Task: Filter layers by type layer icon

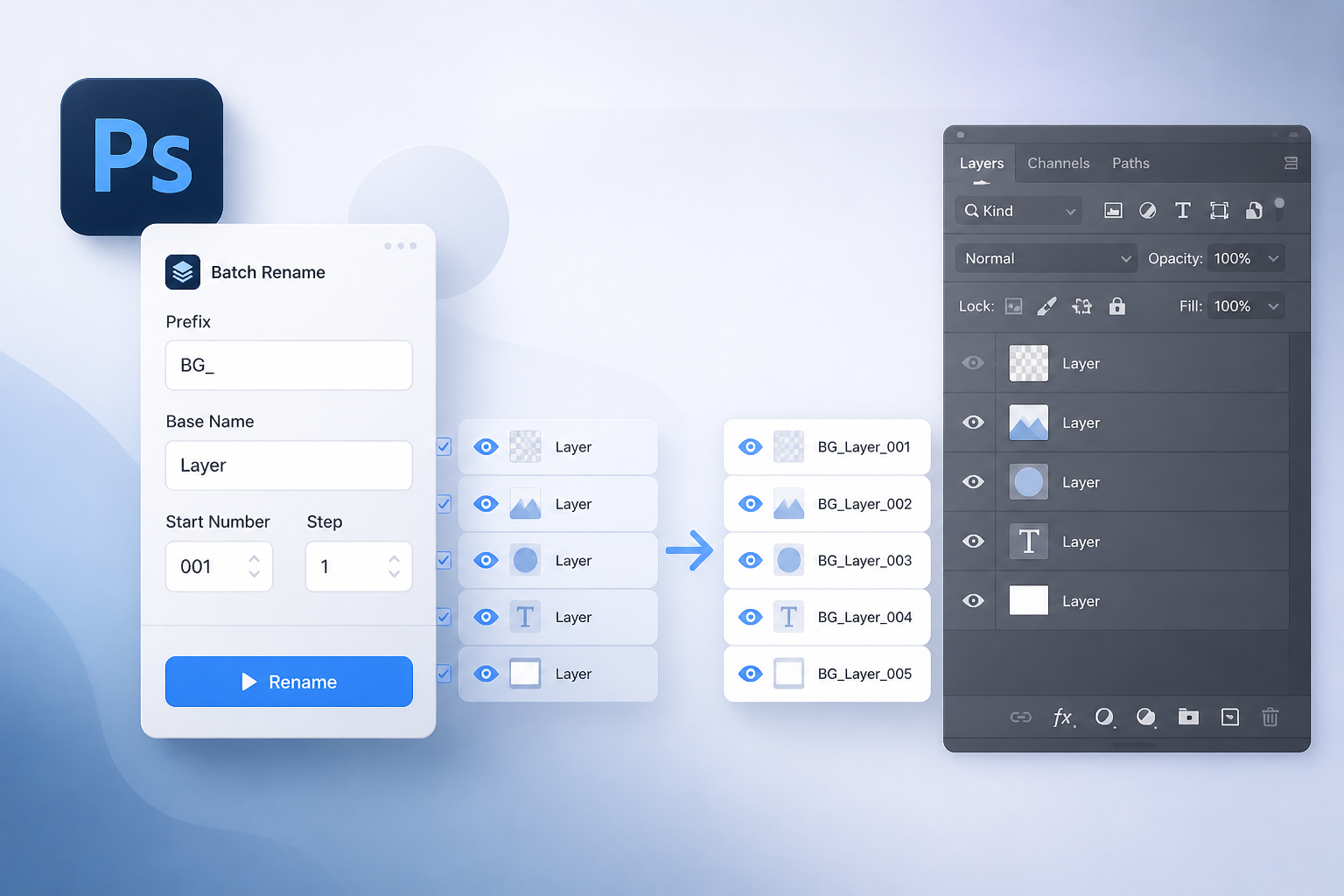Action: [1182, 210]
